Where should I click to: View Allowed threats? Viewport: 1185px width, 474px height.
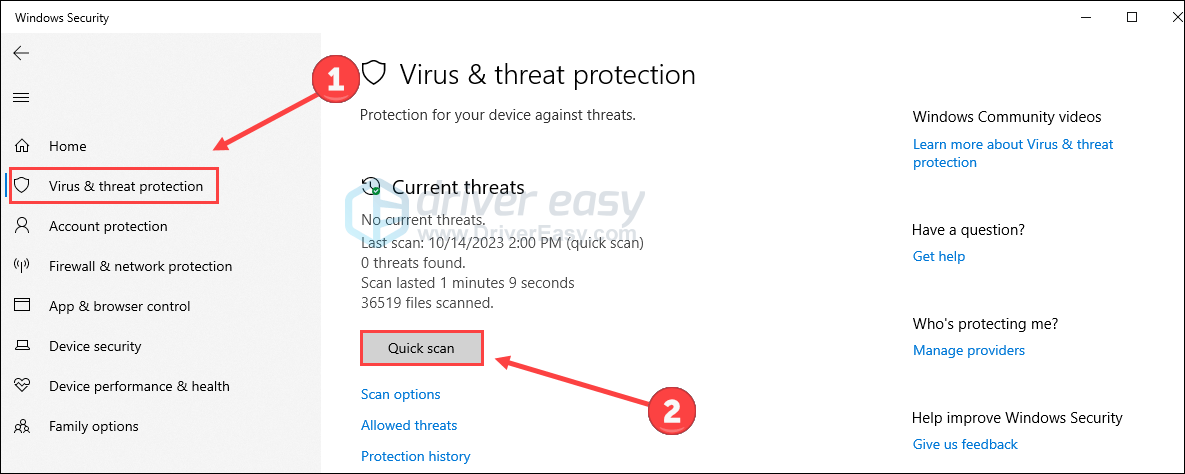[x=409, y=426]
